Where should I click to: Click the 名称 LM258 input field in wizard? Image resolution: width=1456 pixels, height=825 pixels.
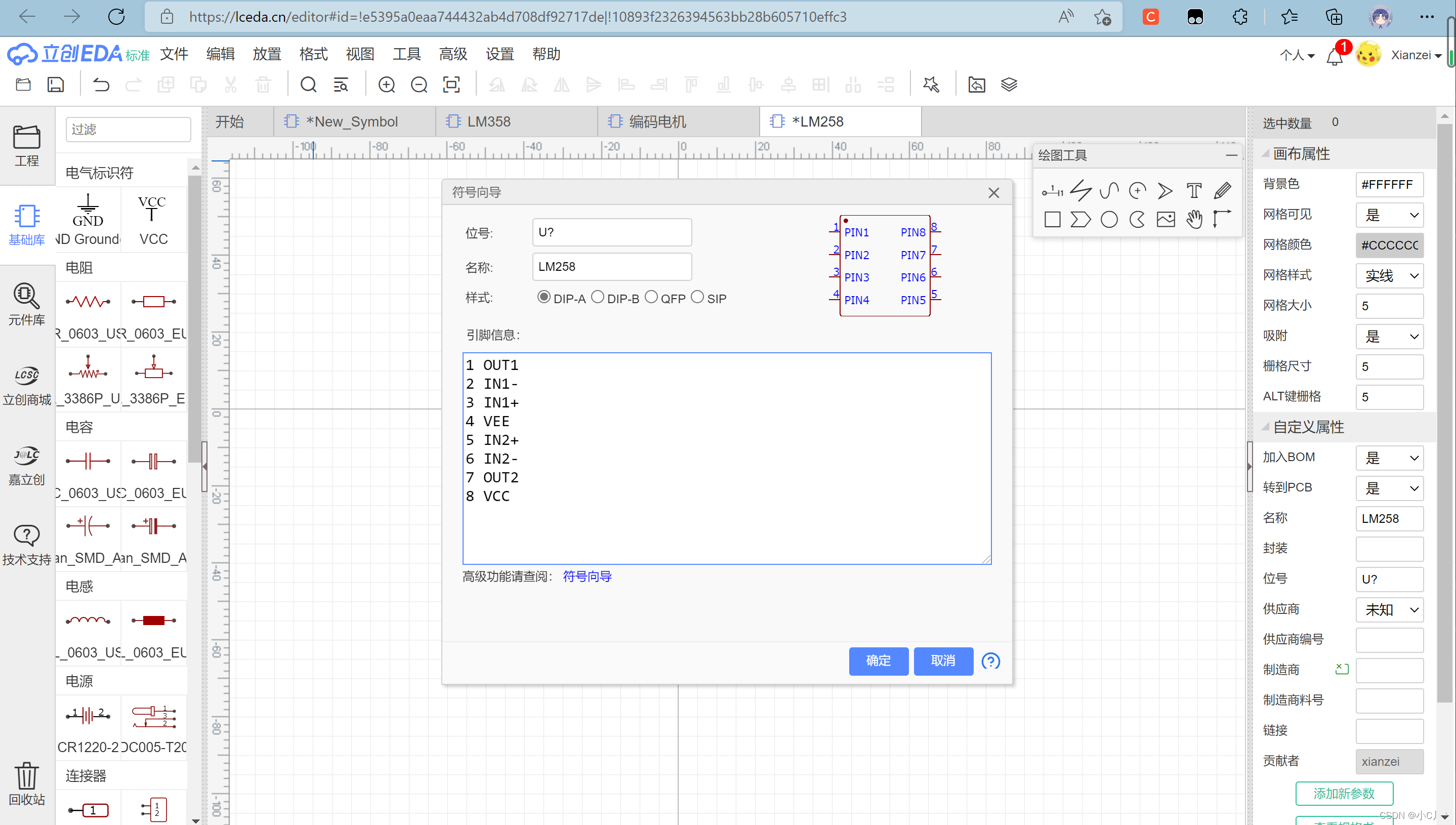point(612,266)
